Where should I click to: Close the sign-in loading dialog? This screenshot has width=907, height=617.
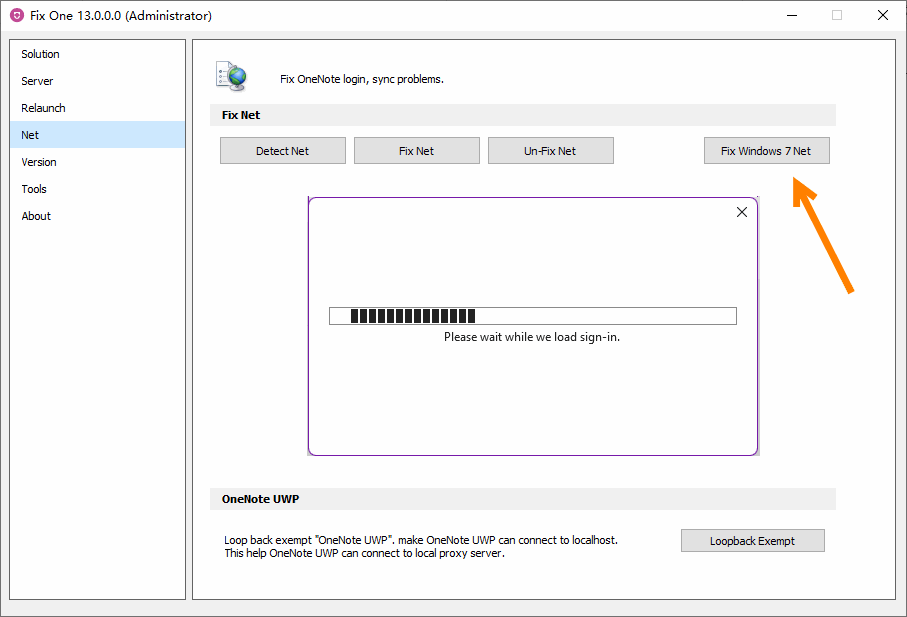pyautogui.click(x=742, y=212)
